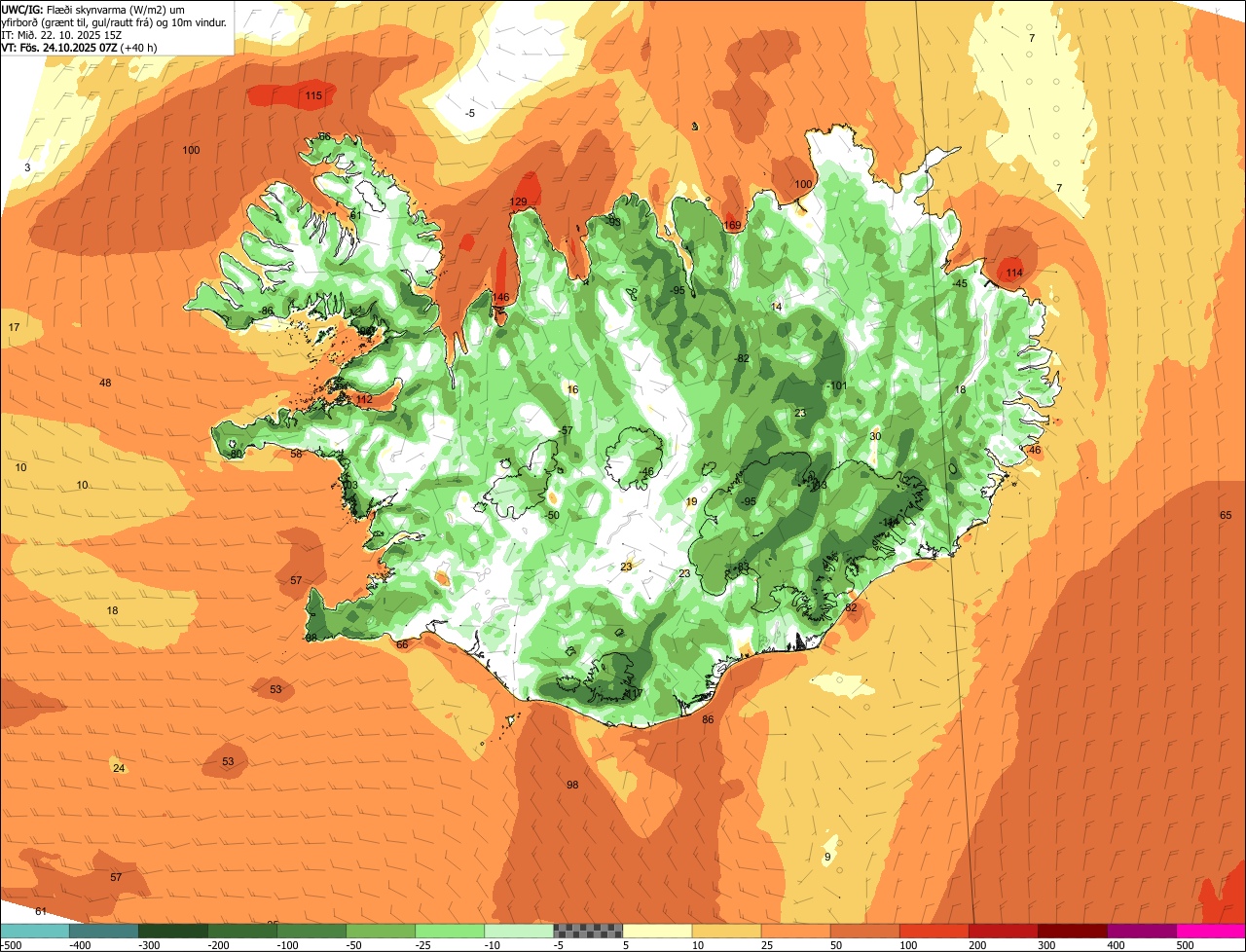1246x952 pixels.
Task: Click the 17 value over the ocean
Action: coord(14,327)
